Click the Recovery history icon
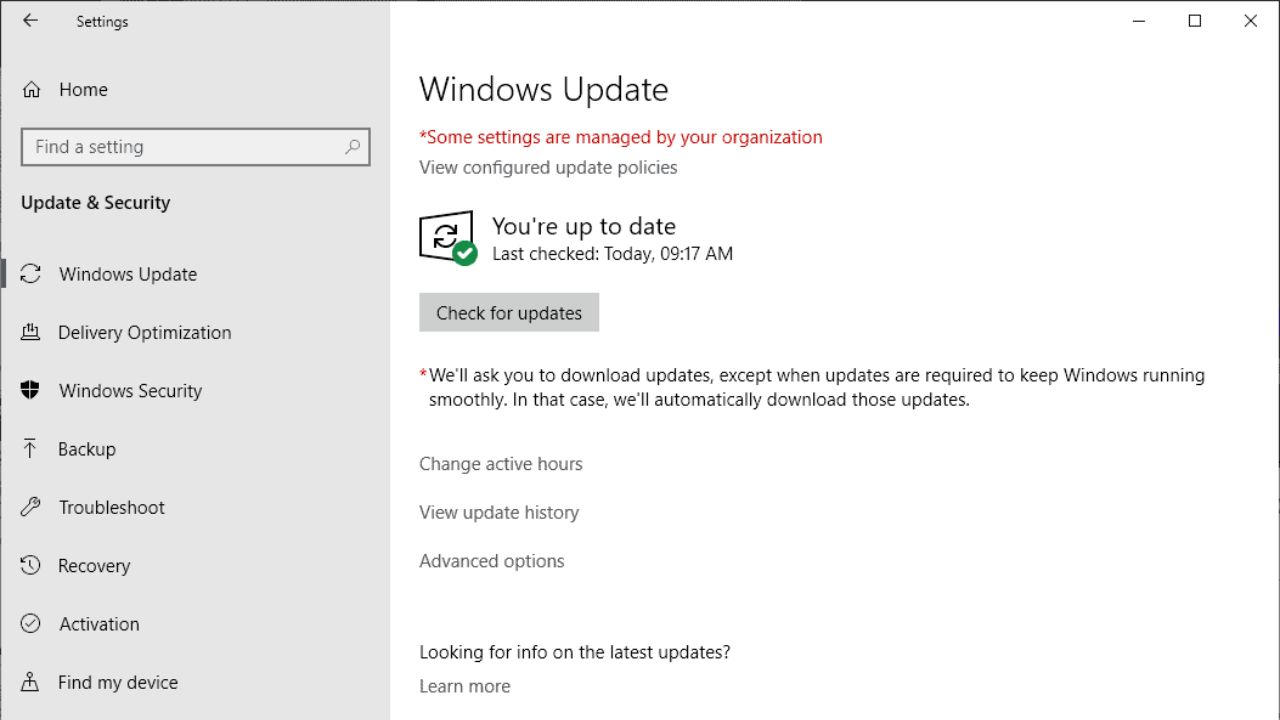Image resolution: width=1280 pixels, height=720 pixels. pos(31,566)
